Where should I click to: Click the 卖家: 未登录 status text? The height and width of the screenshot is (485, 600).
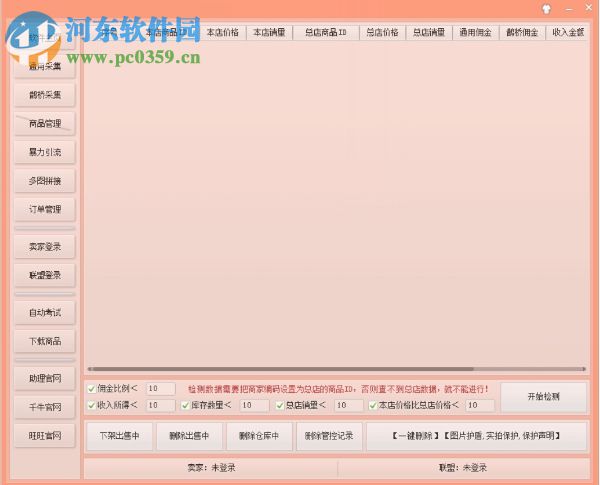click(212, 468)
